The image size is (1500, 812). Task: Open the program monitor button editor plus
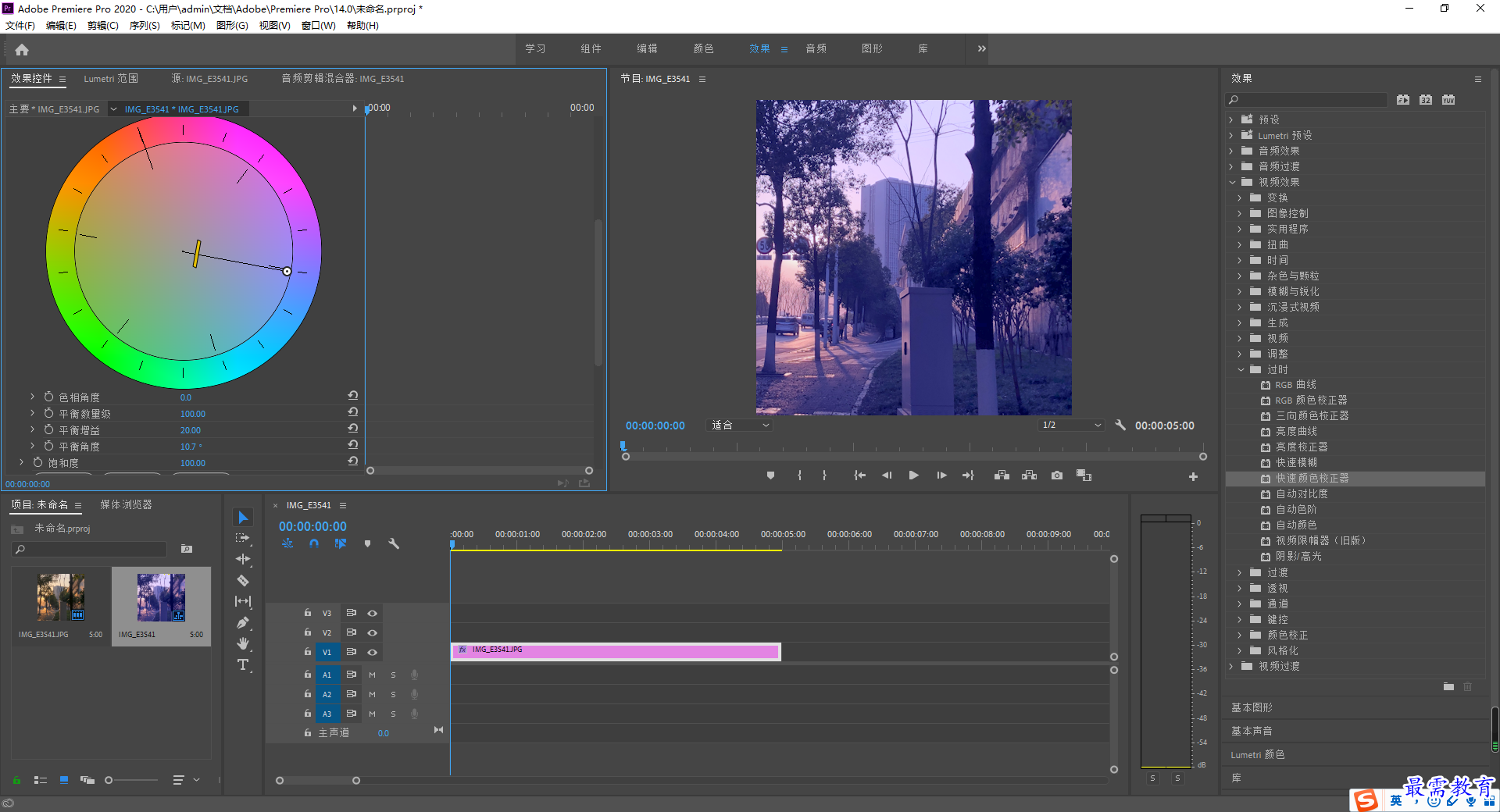(1193, 476)
